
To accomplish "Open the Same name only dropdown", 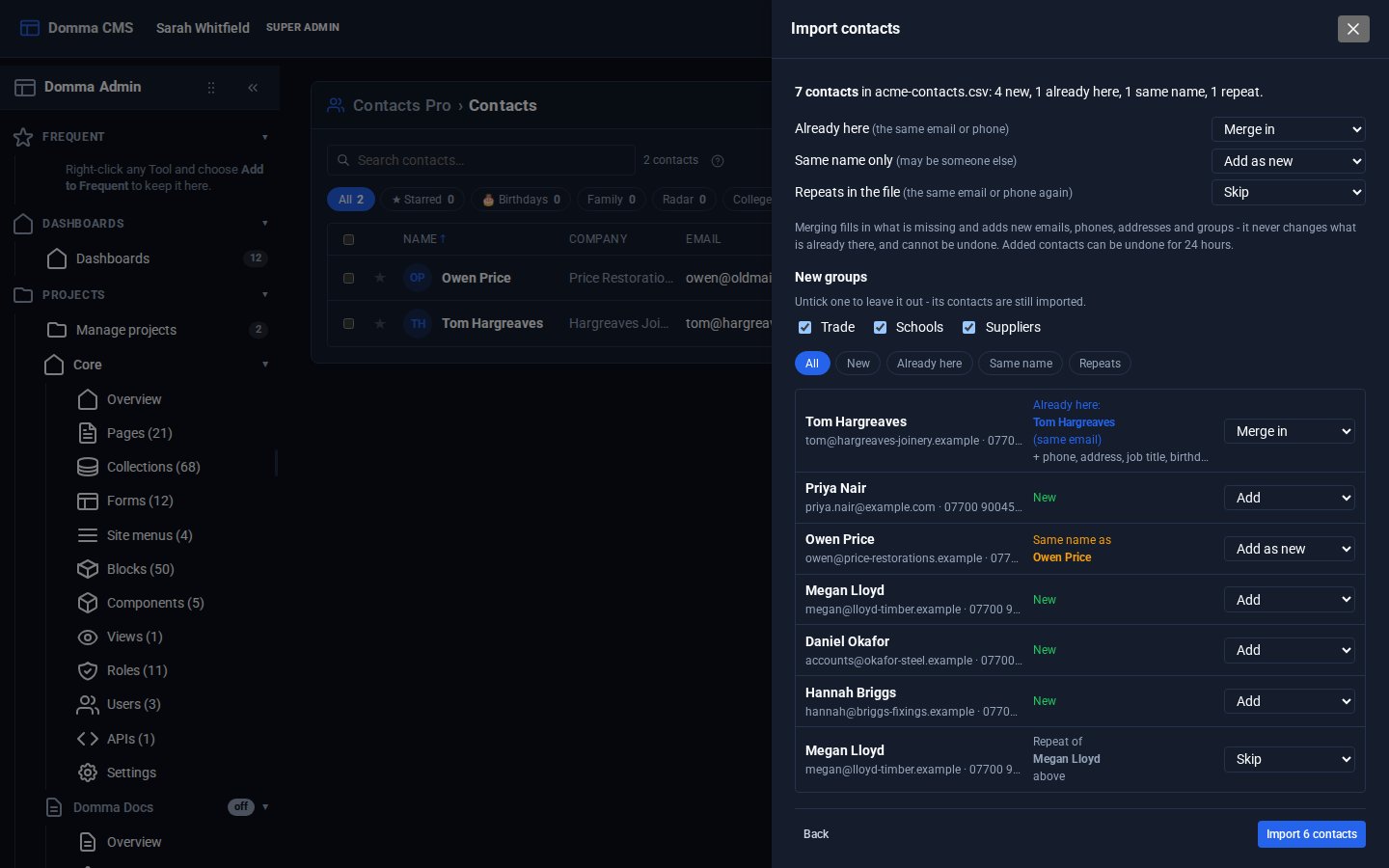I will pyautogui.click(x=1289, y=161).
